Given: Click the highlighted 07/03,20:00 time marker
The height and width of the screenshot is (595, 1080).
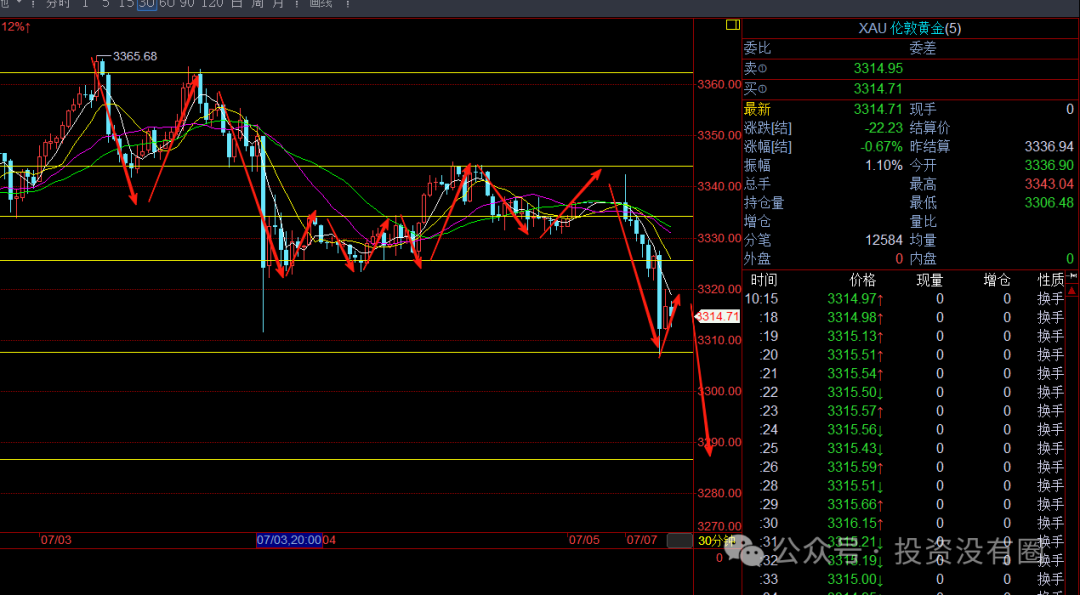Looking at the screenshot, I should tap(289, 540).
